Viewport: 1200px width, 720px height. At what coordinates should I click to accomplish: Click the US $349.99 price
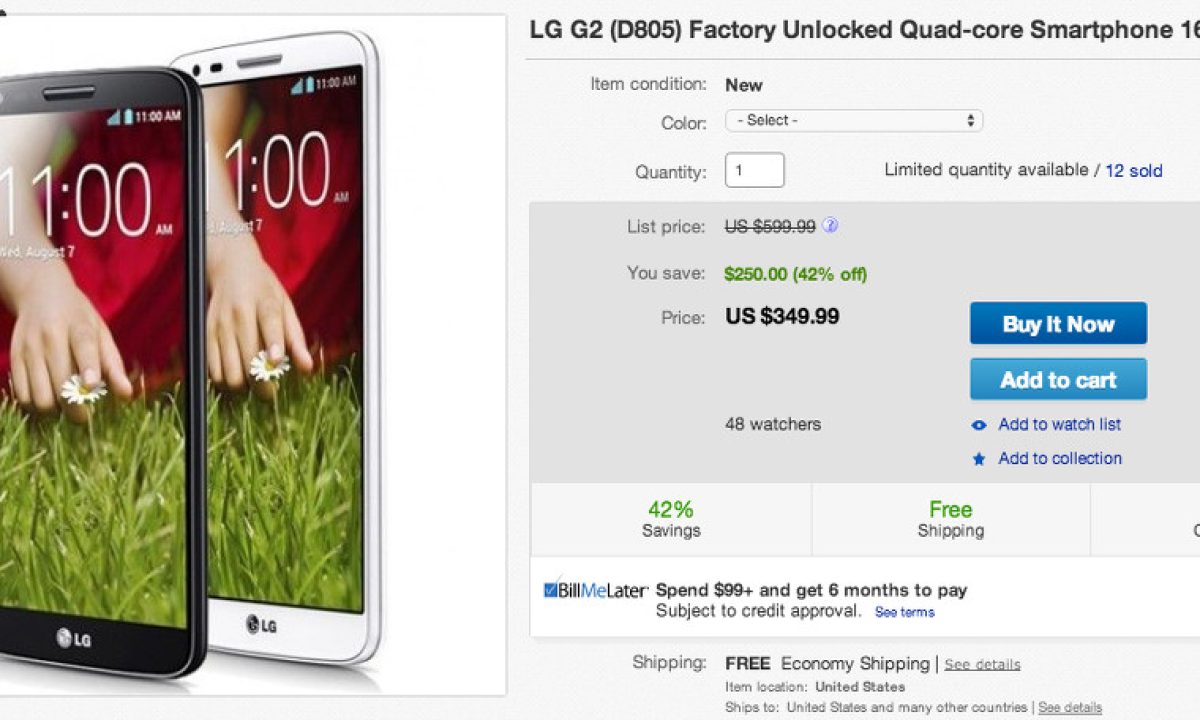(x=782, y=318)
